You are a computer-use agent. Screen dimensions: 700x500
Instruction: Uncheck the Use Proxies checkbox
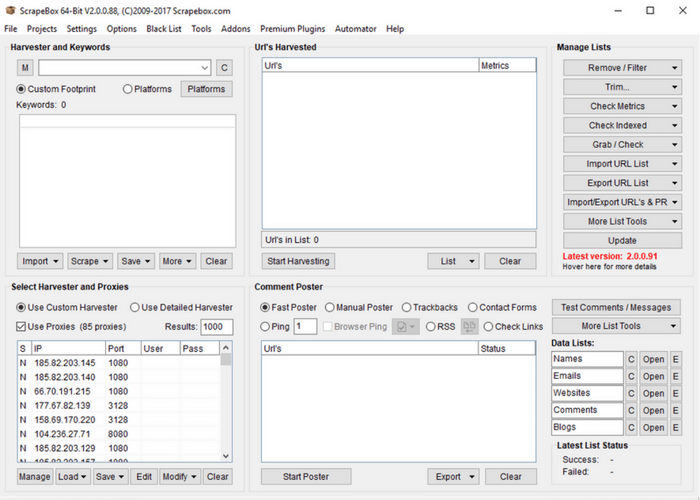click(x=21, y=326)
